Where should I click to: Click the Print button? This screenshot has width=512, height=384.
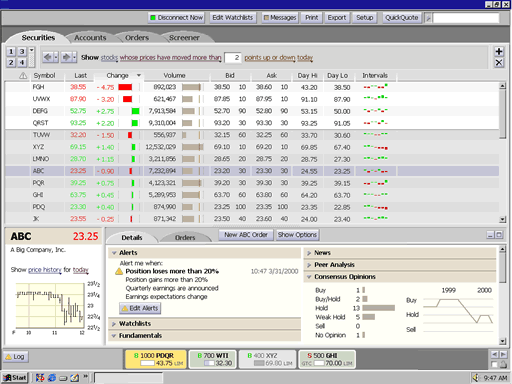click(312, 18)
